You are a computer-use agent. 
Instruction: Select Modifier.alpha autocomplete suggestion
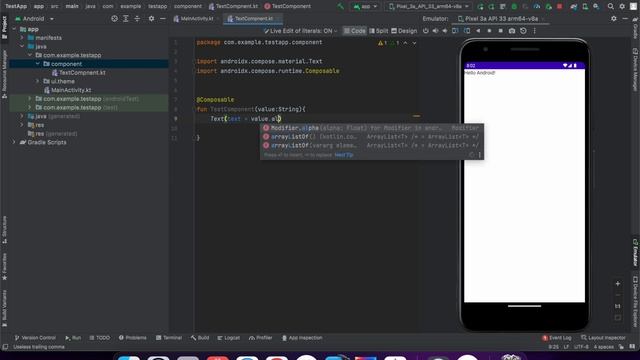pos(372,128)
